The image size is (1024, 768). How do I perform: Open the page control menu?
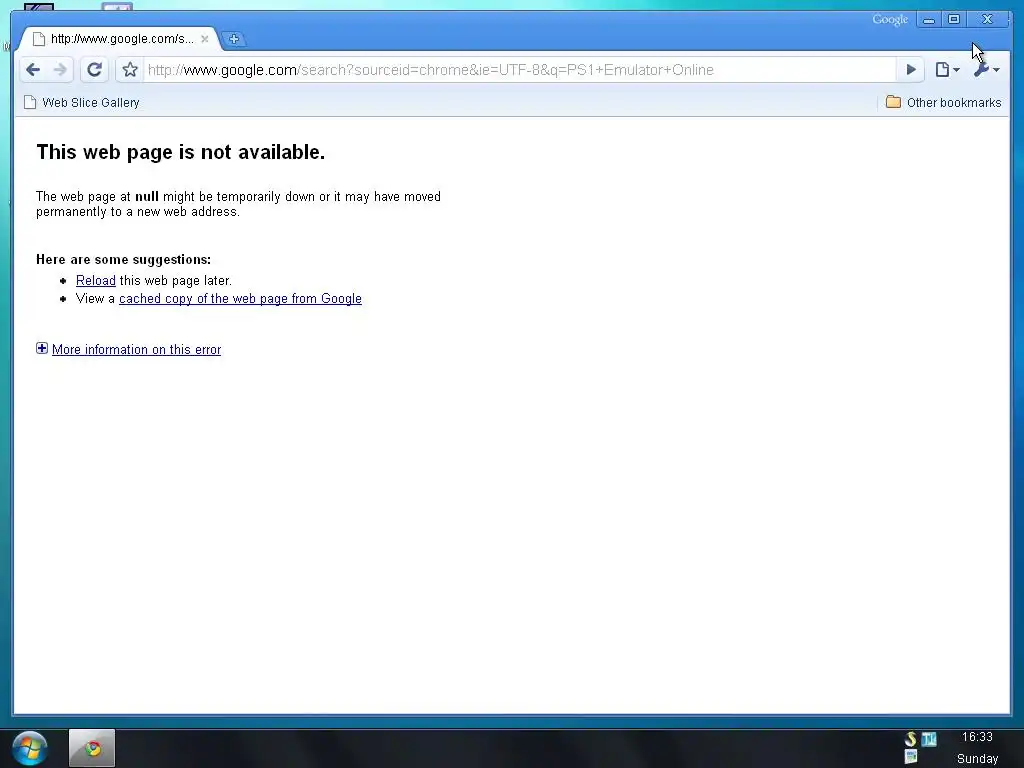tap(947, 70)
